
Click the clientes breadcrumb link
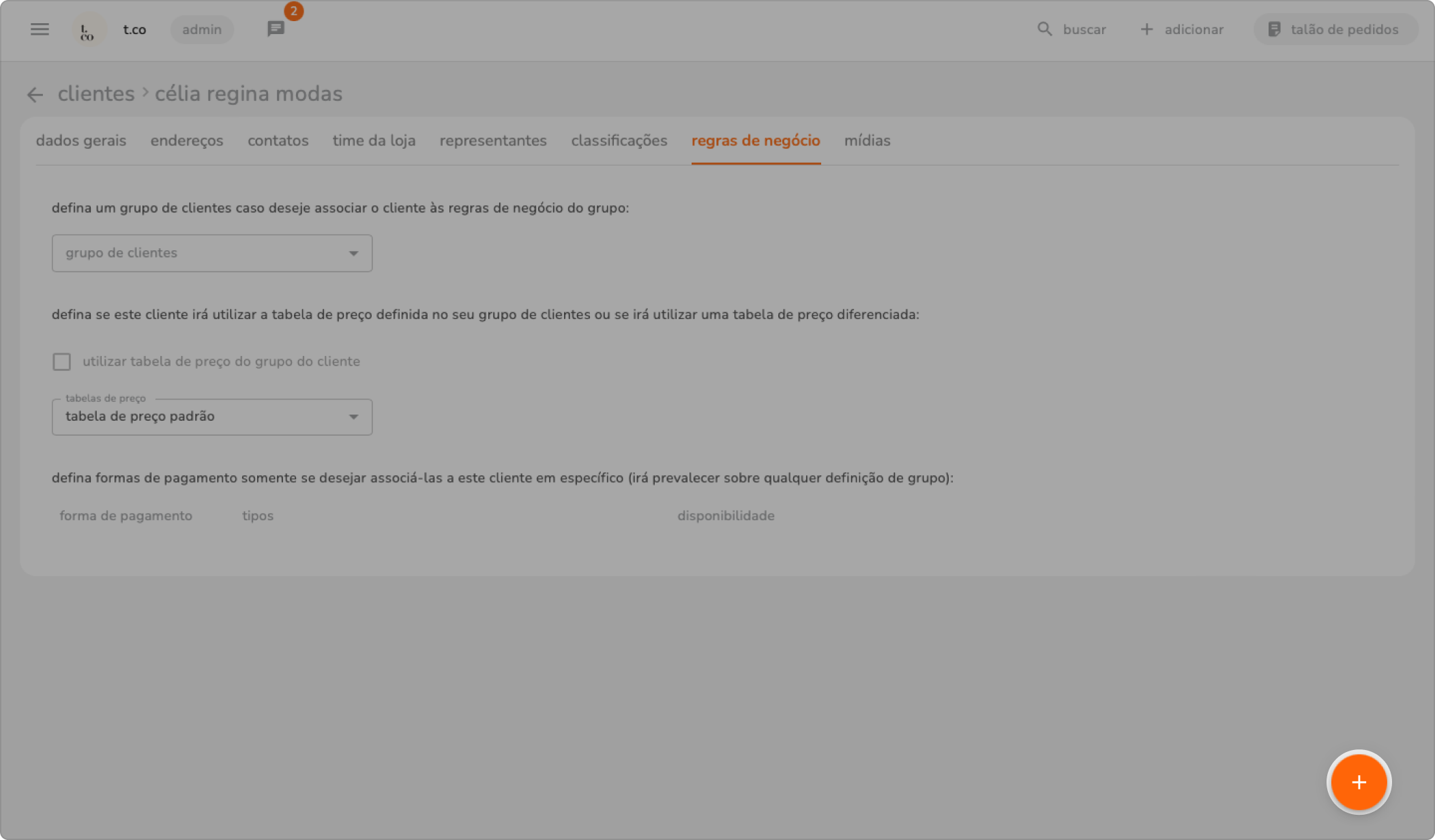[96, 93]
